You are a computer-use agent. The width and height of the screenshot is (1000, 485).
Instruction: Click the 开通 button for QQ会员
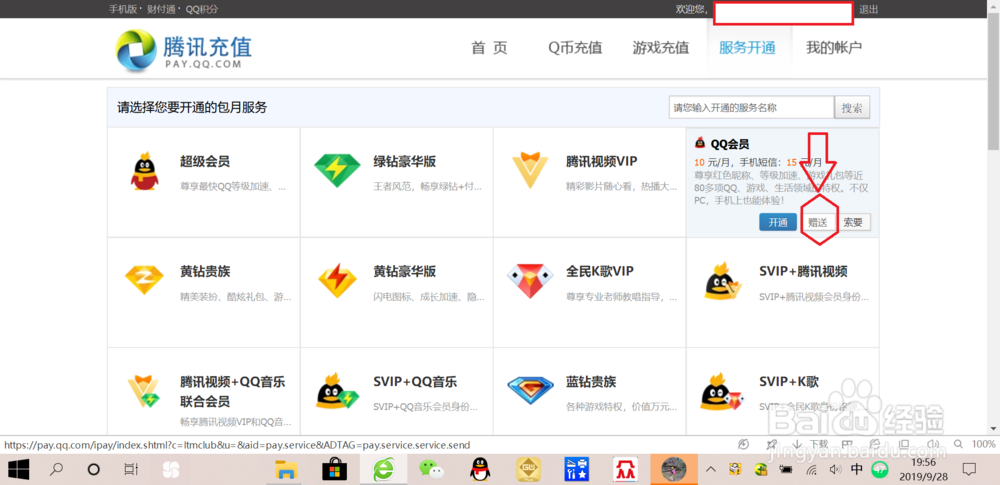(777, 223)
